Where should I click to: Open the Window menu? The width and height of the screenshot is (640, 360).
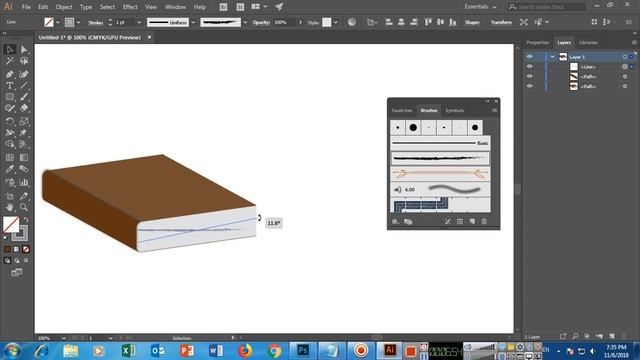[175, 7]
